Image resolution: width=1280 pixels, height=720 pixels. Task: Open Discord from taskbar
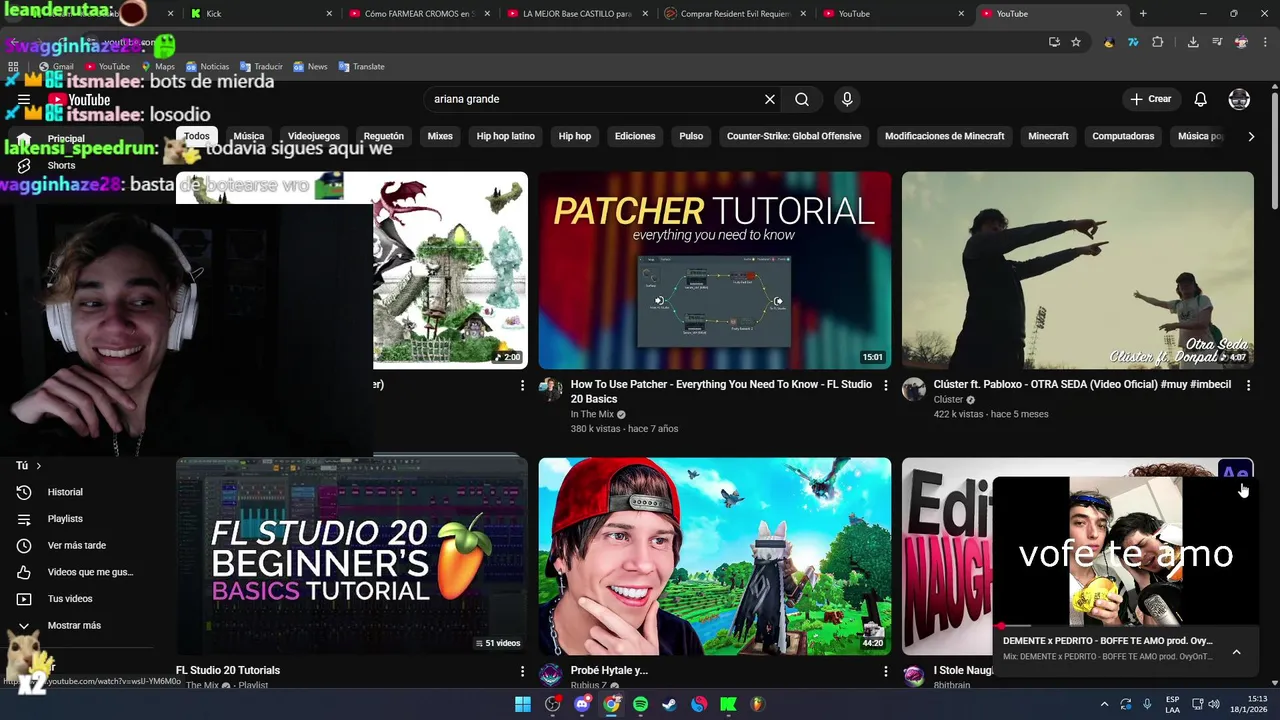point(582,704)
